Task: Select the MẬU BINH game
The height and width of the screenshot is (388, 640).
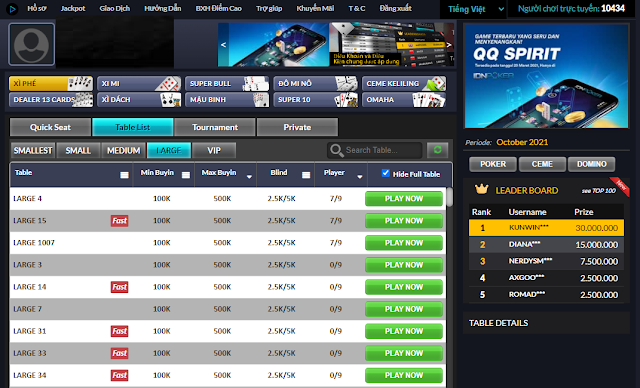Action: (227, 100)
